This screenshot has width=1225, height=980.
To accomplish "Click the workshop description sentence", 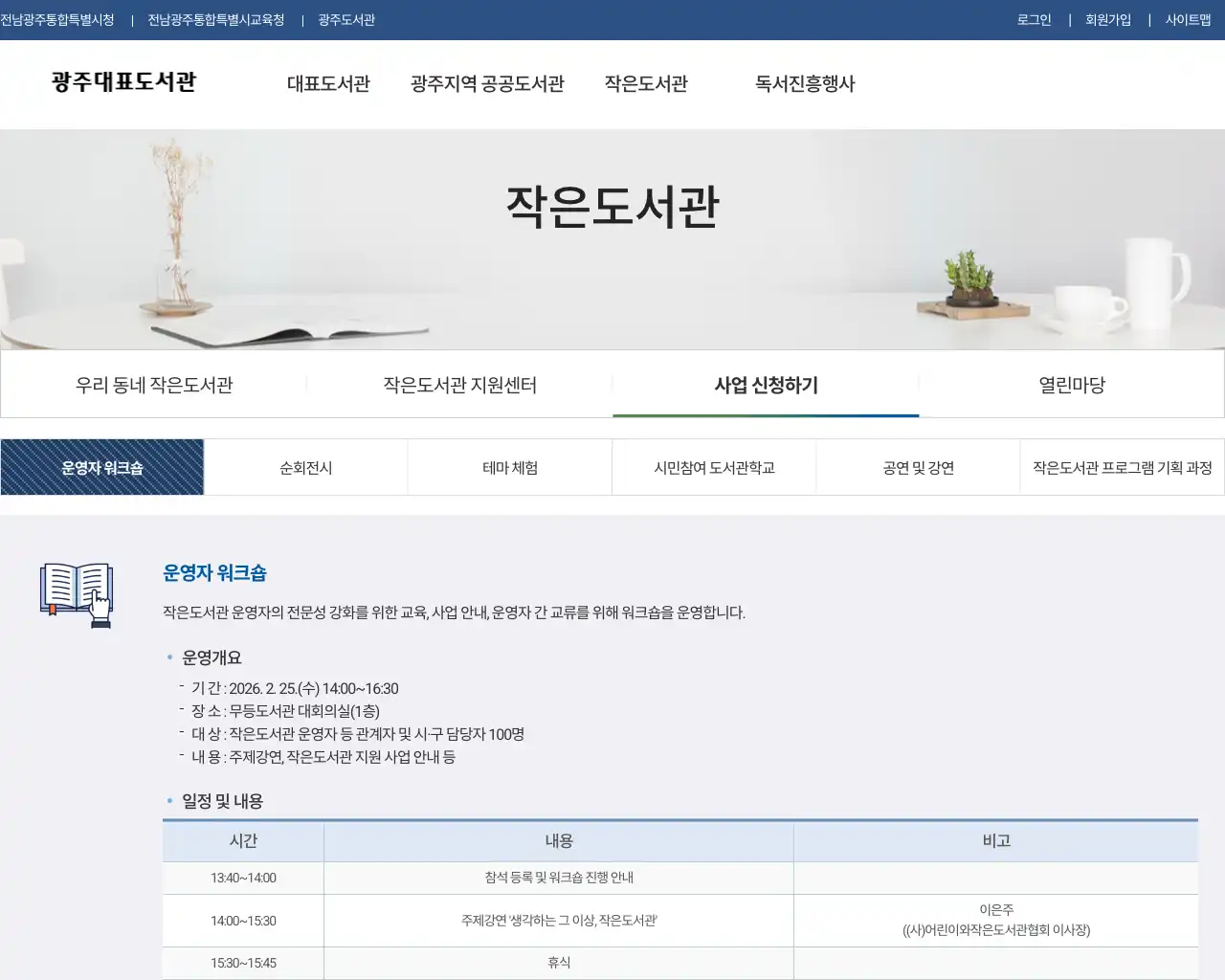I will pos(454,612).
